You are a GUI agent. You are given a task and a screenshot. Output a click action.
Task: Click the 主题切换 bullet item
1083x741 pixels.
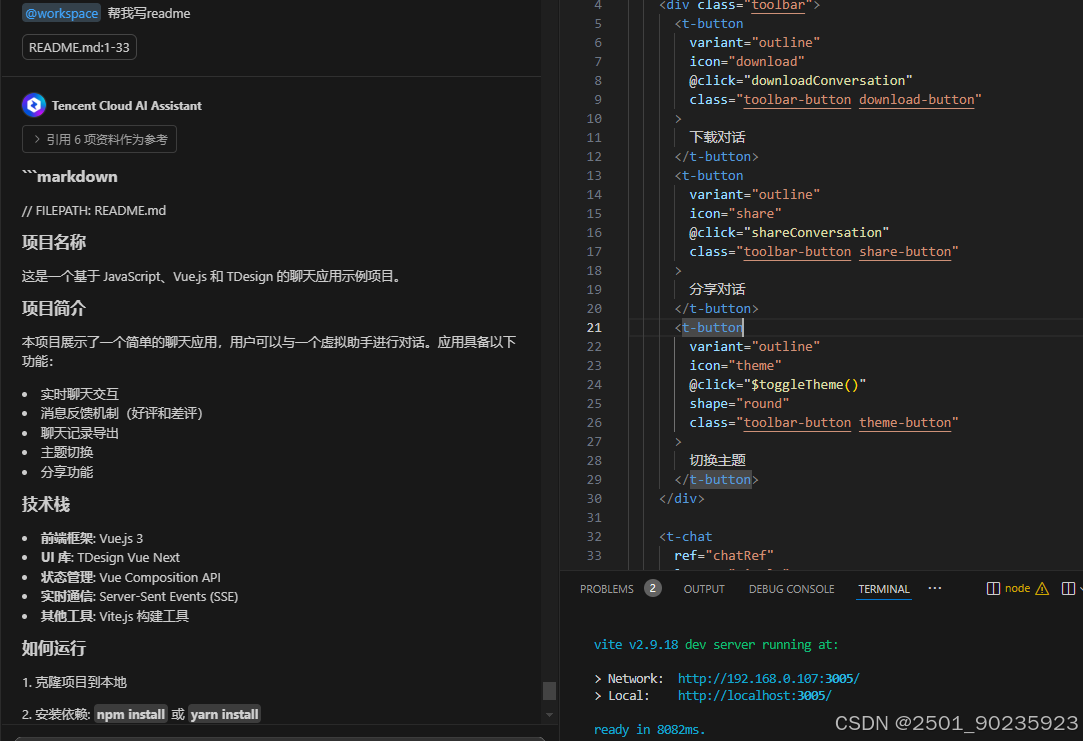pyautogui.click(x=66, y=452)
